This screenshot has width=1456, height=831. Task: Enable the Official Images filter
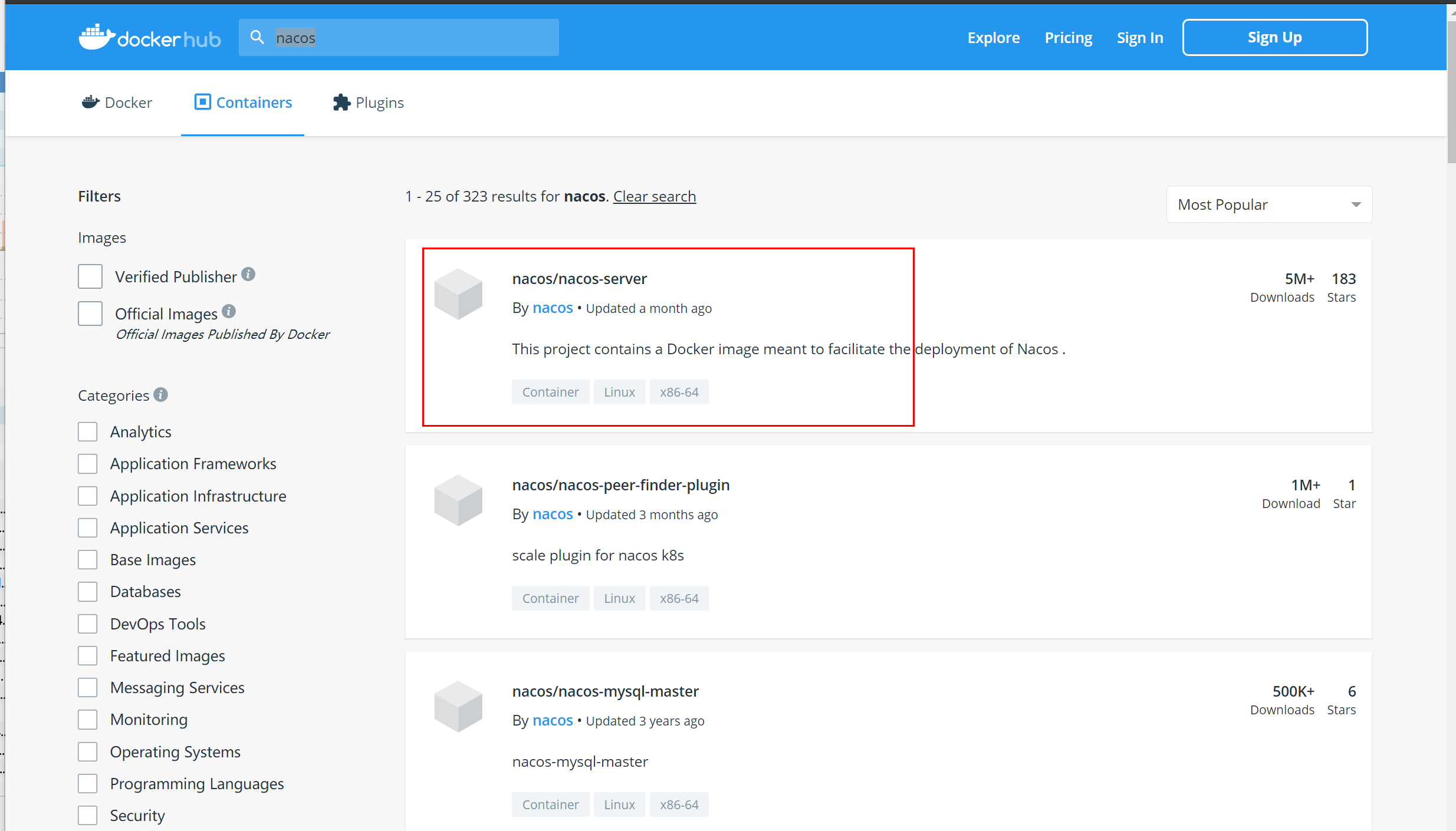[x=90, y=313]
